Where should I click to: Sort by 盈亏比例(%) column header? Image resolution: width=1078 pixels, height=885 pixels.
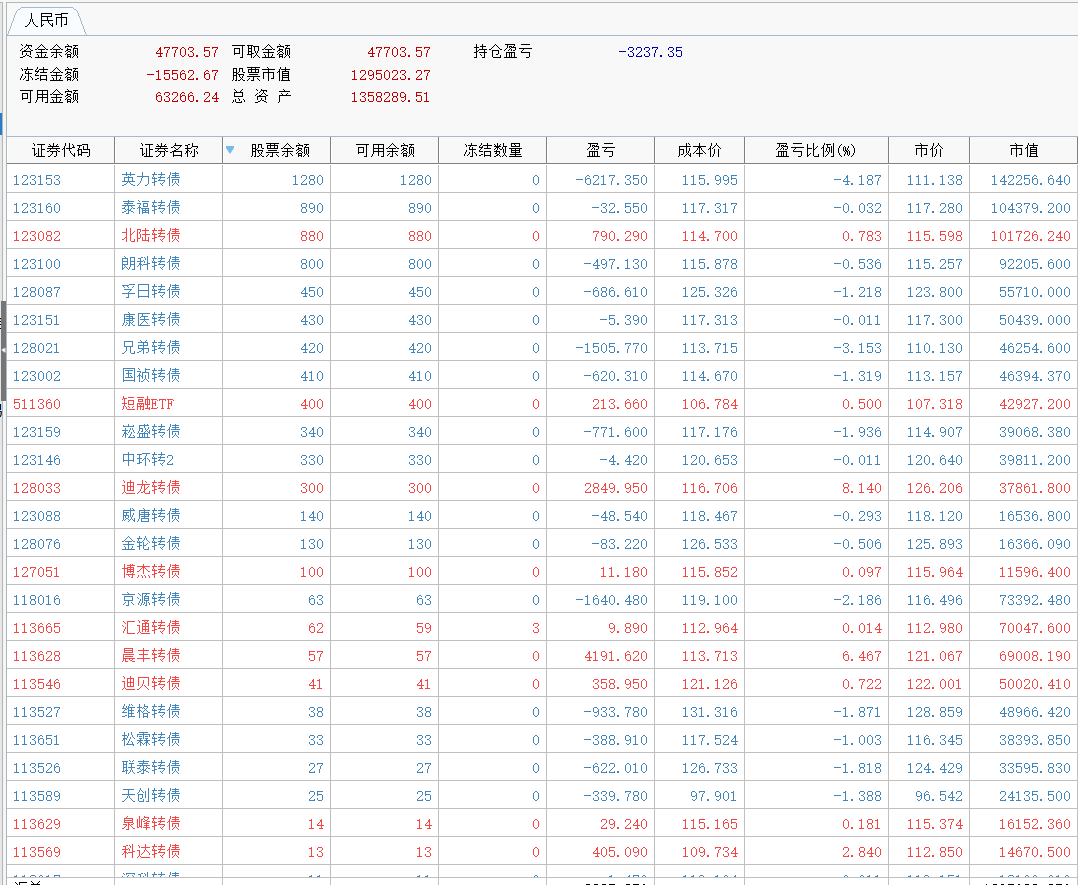coord(816,150)
